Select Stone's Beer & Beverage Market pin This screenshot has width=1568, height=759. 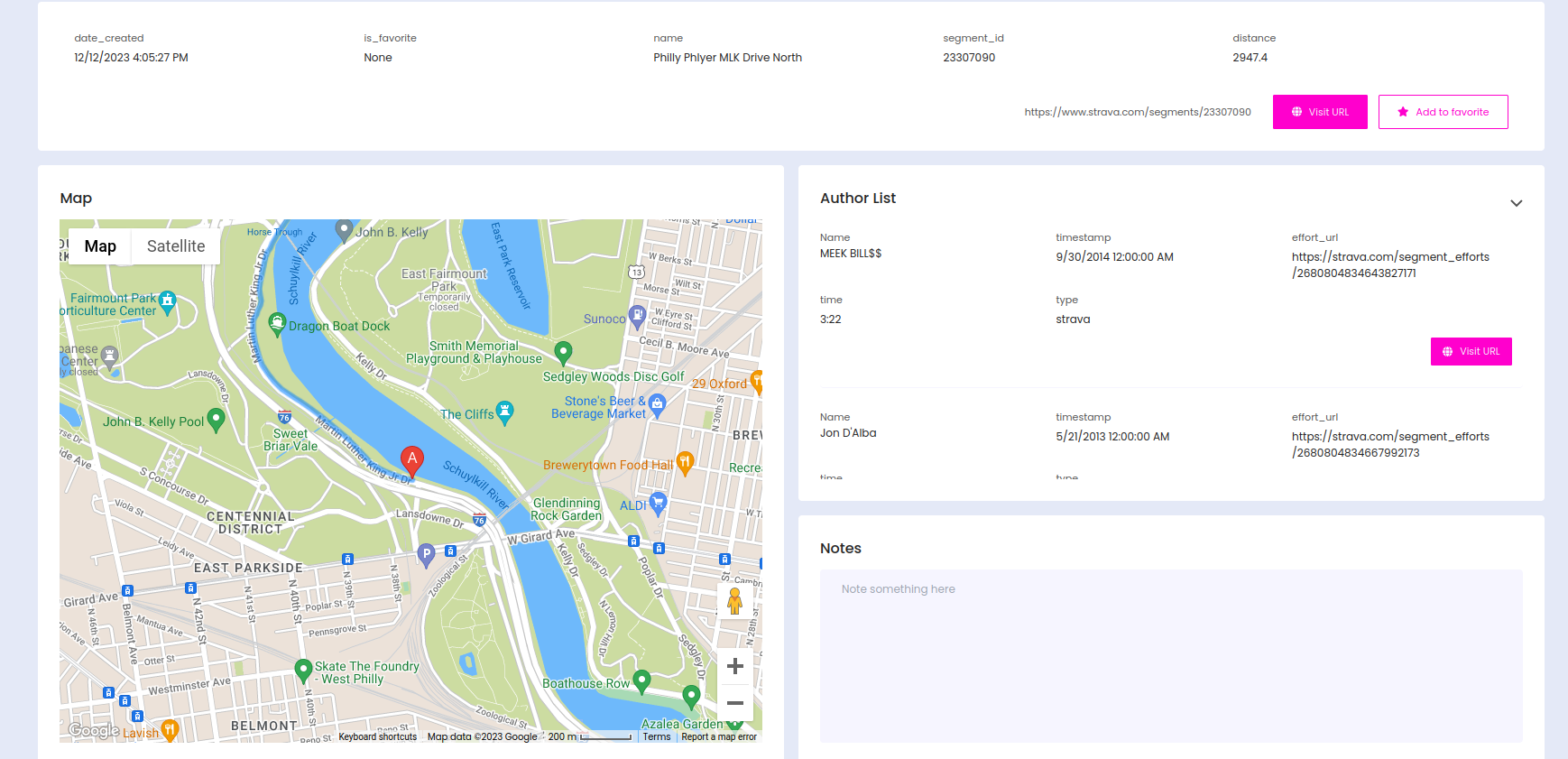pos(657,405)
